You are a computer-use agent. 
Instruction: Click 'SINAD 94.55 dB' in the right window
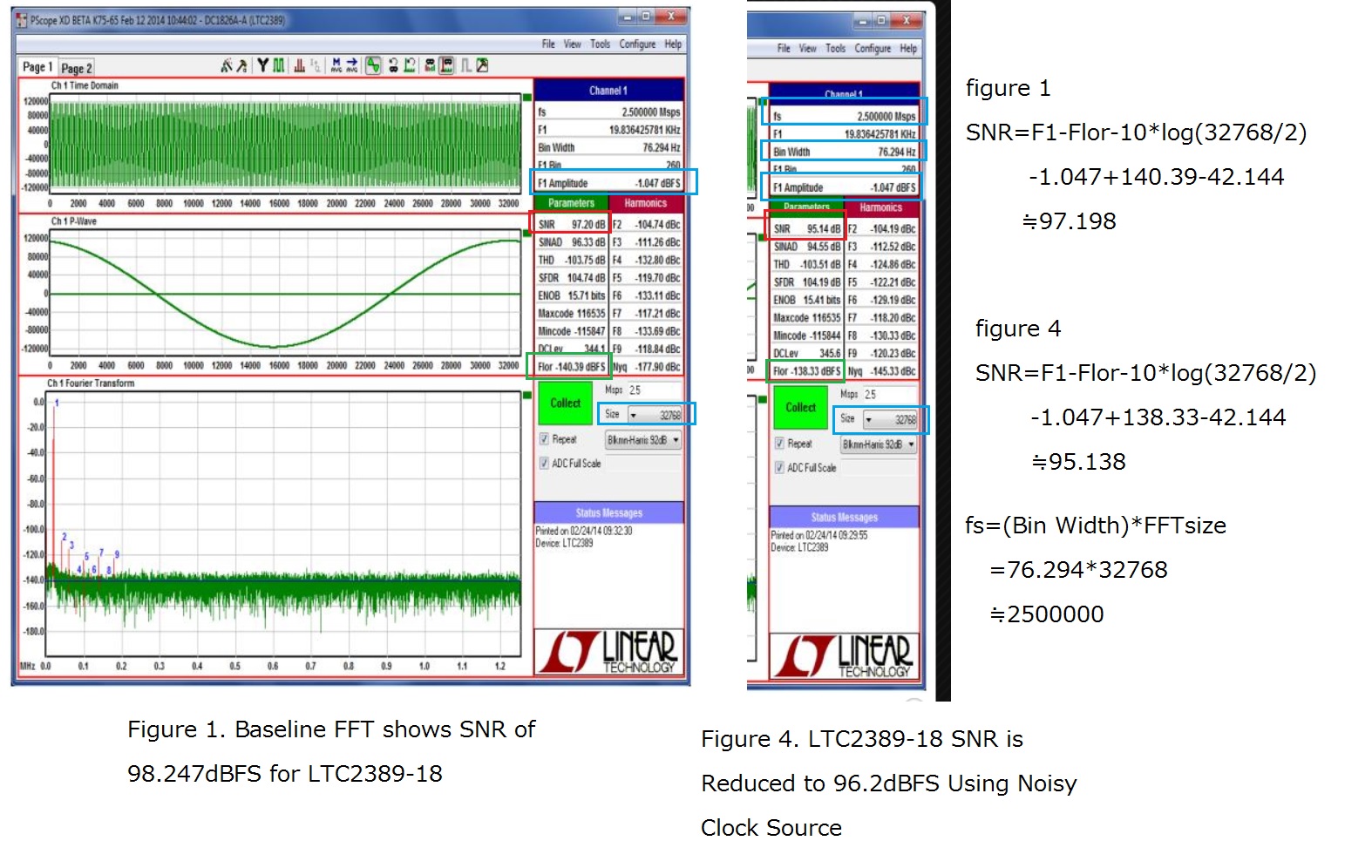[x=806, y=247]
